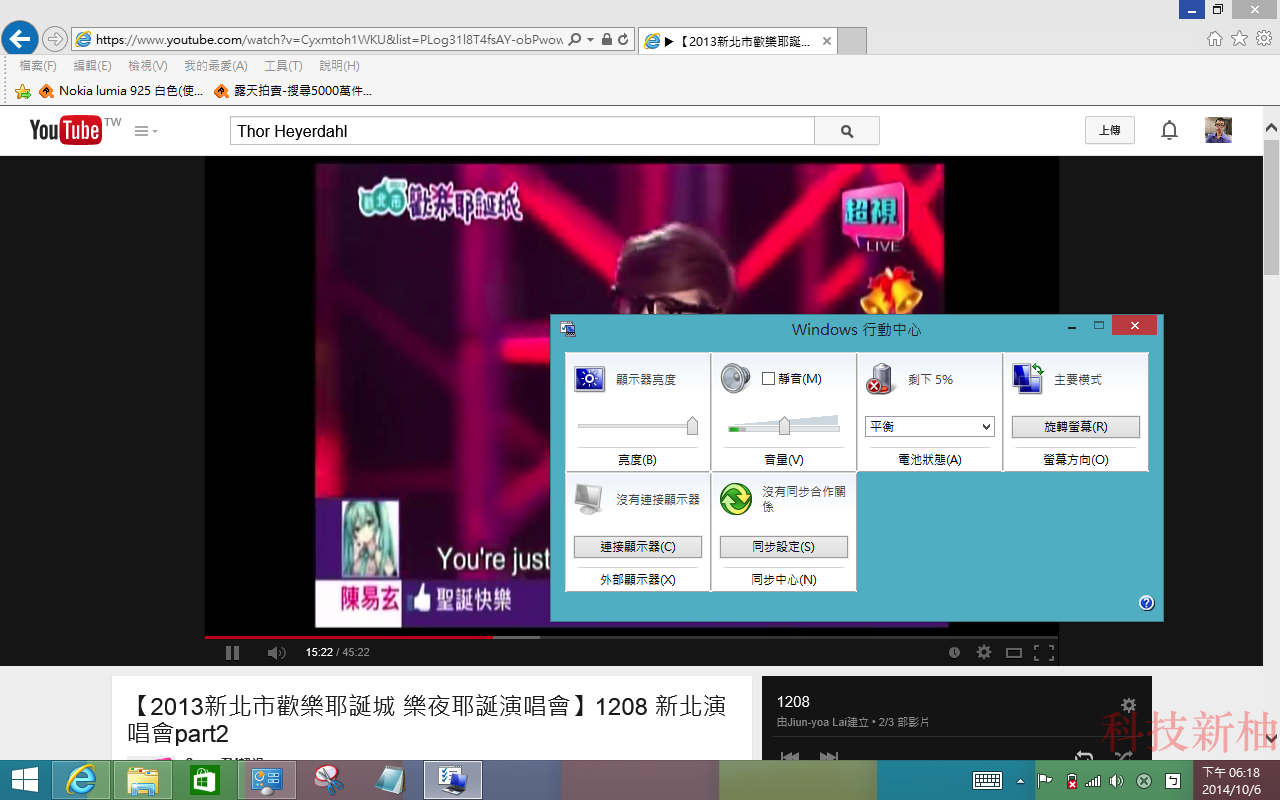Refresh the page from the address bar
The height and width of the screenshot is (800, 1280).
(623, 40)
